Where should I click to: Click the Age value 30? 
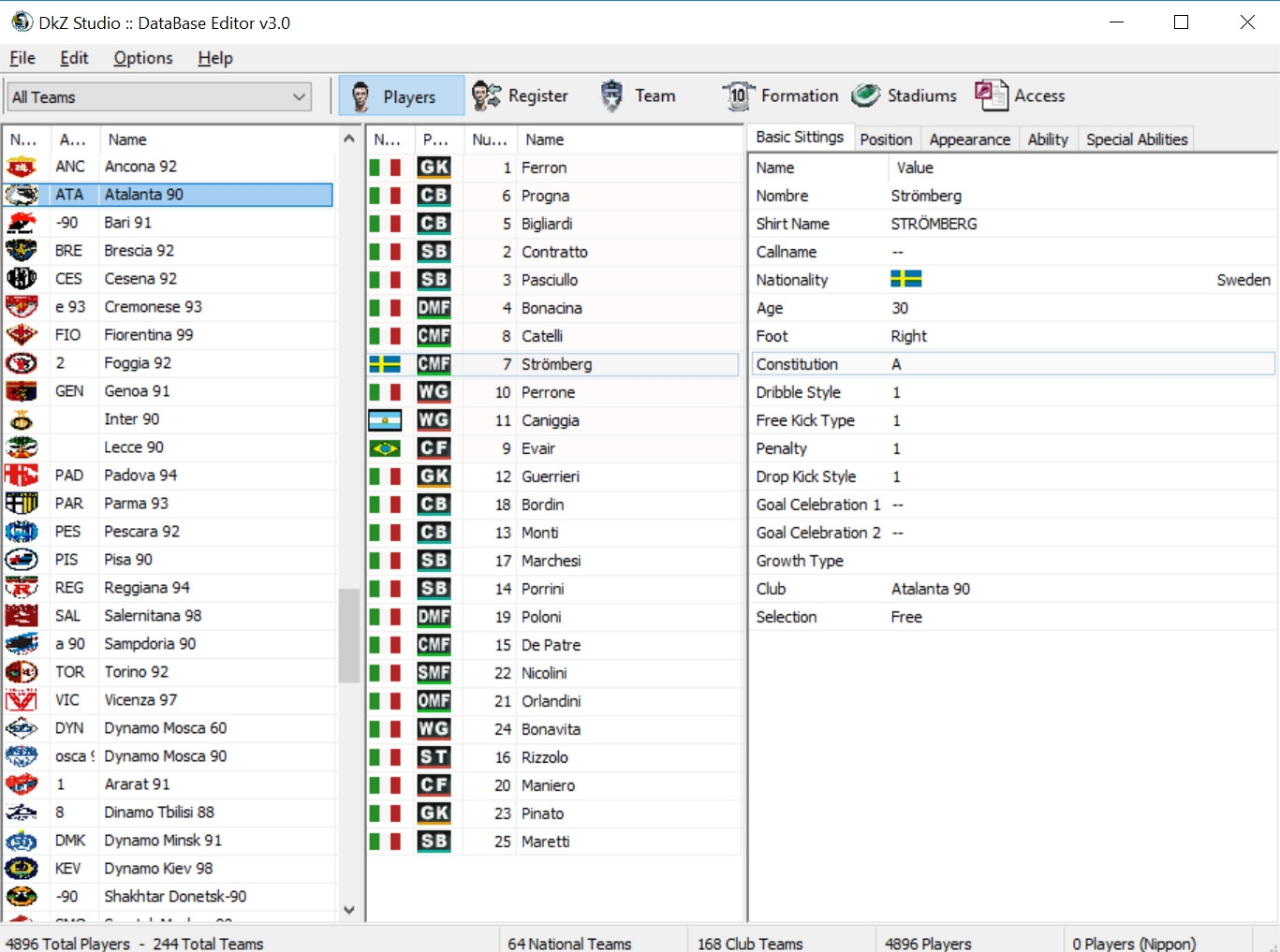pos(900,308)
